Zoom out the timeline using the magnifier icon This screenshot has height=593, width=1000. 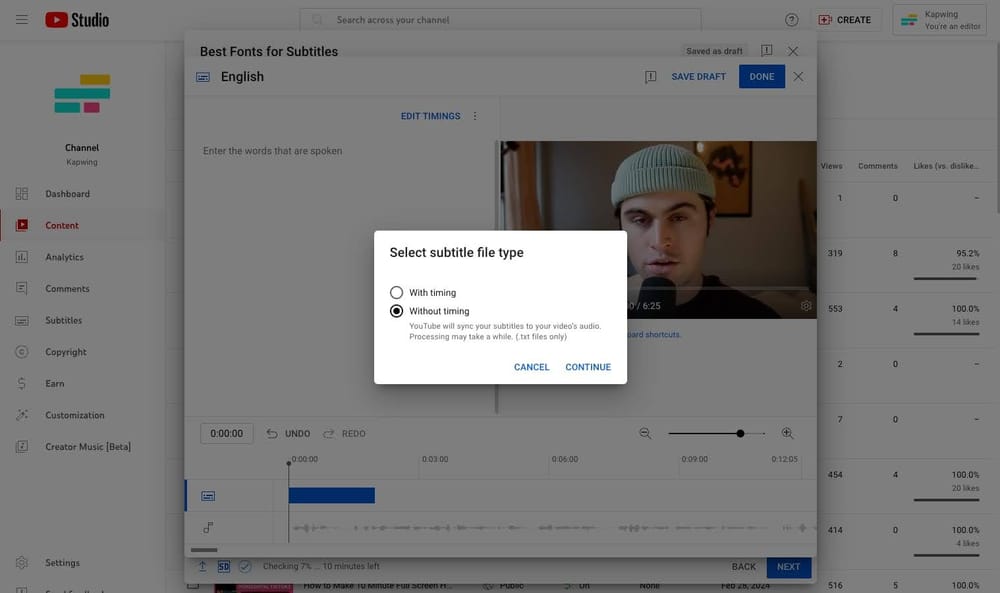point(645,433)
